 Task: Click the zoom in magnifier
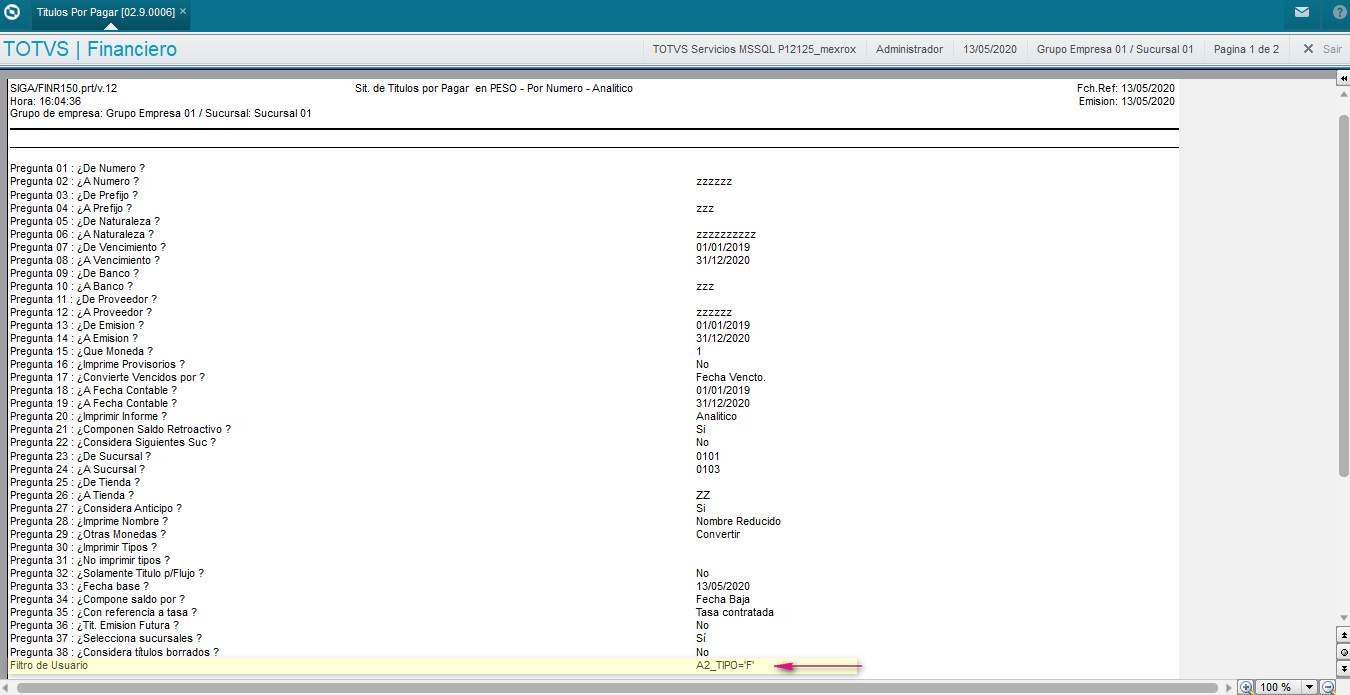tap(1245, 687)
